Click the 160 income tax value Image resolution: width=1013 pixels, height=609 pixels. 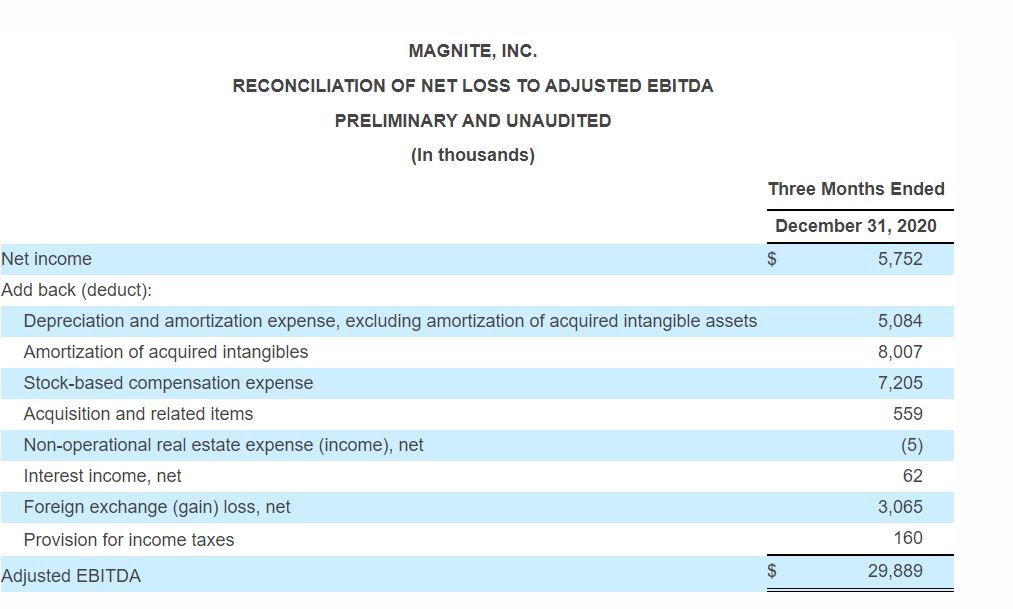[908, 538]
